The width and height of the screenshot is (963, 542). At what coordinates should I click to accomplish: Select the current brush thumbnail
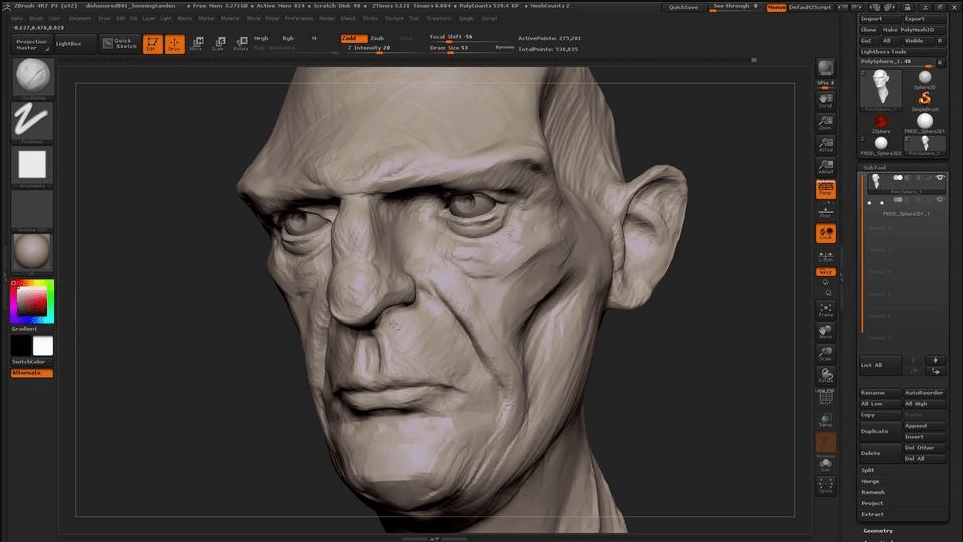[32, 77]
